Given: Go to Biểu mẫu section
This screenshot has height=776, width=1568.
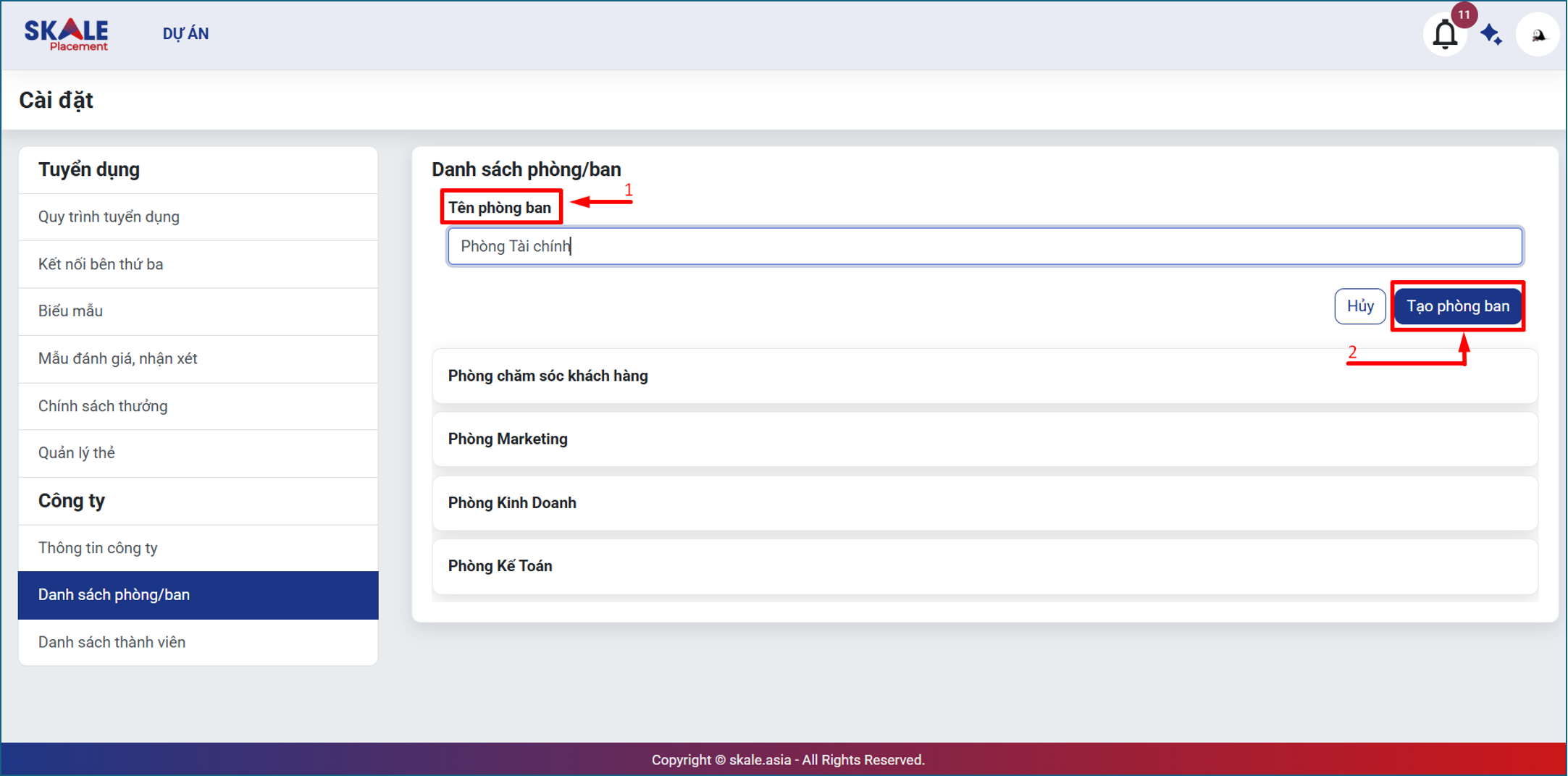Looking at the screenshot, I should tap(70, 311).
